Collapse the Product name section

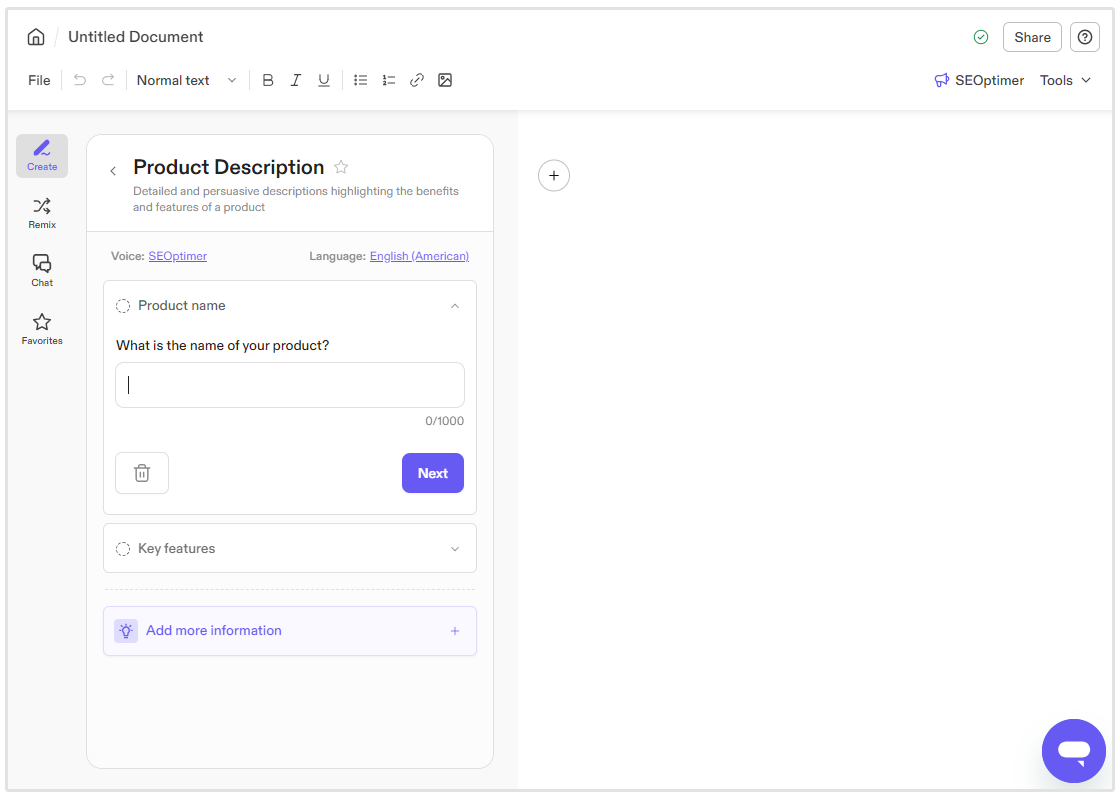[x=455, y=305]
